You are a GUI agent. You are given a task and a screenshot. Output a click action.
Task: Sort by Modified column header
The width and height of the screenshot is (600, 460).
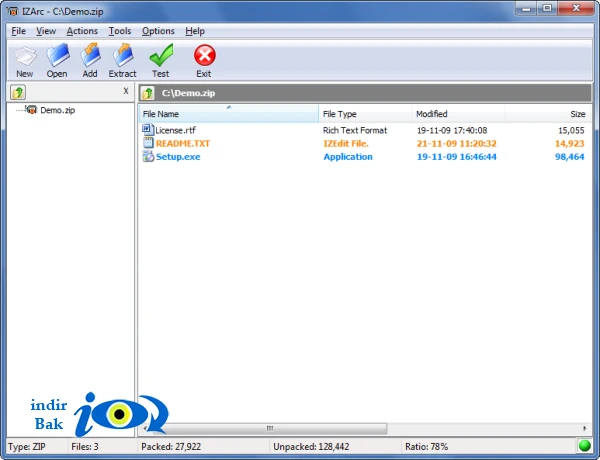point(458,114)
